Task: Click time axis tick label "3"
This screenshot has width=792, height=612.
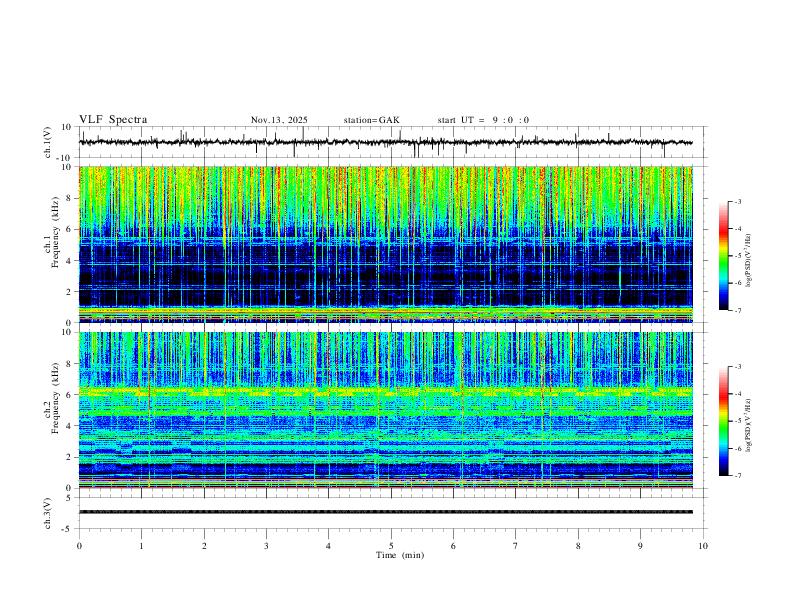Action: point(266,546)
